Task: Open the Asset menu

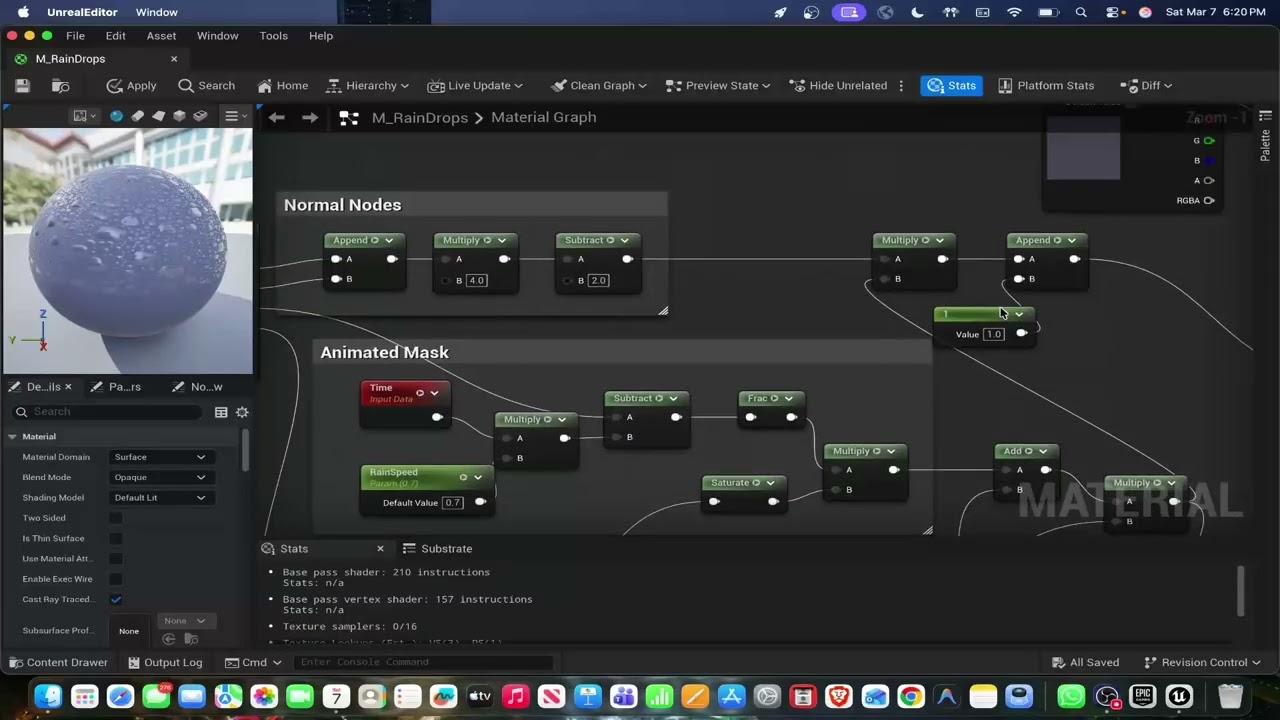Action: [x=161, y=36]
